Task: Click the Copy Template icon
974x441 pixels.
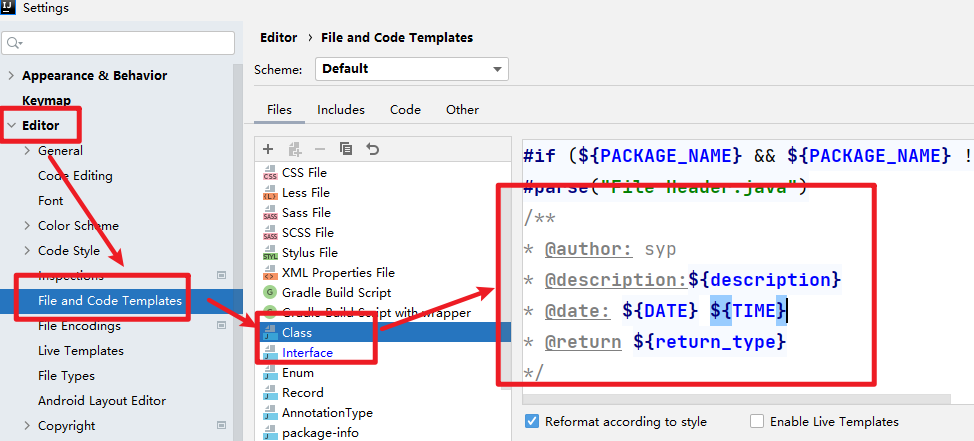Action: click(x=346, y=149)
